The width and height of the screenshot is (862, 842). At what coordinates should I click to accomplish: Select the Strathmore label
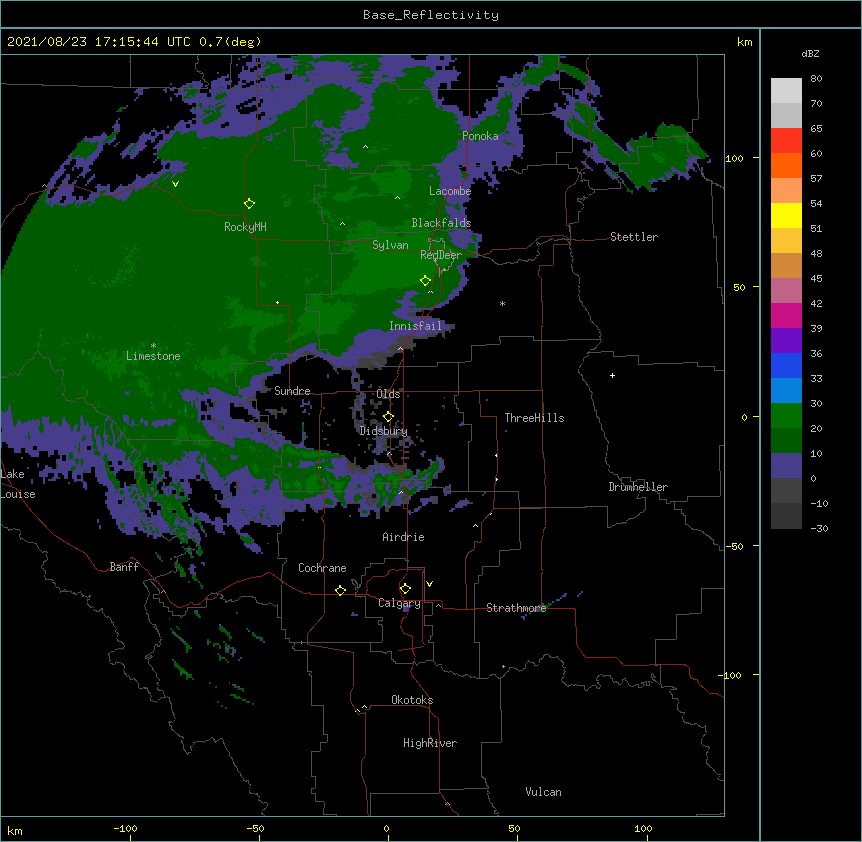(x=516, y=608)
